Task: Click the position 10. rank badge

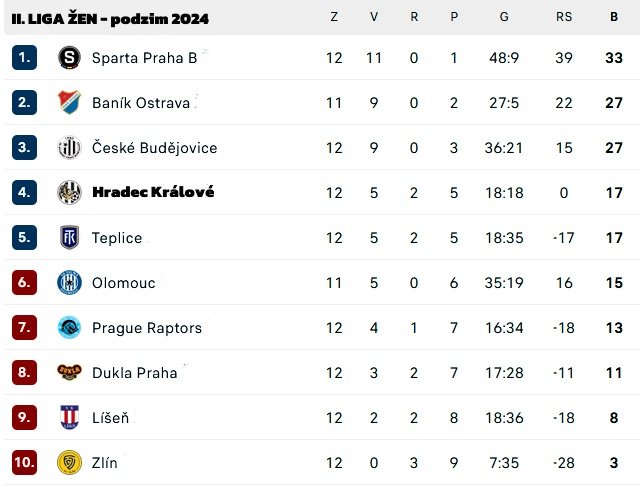Action: (x=24, y=463)
